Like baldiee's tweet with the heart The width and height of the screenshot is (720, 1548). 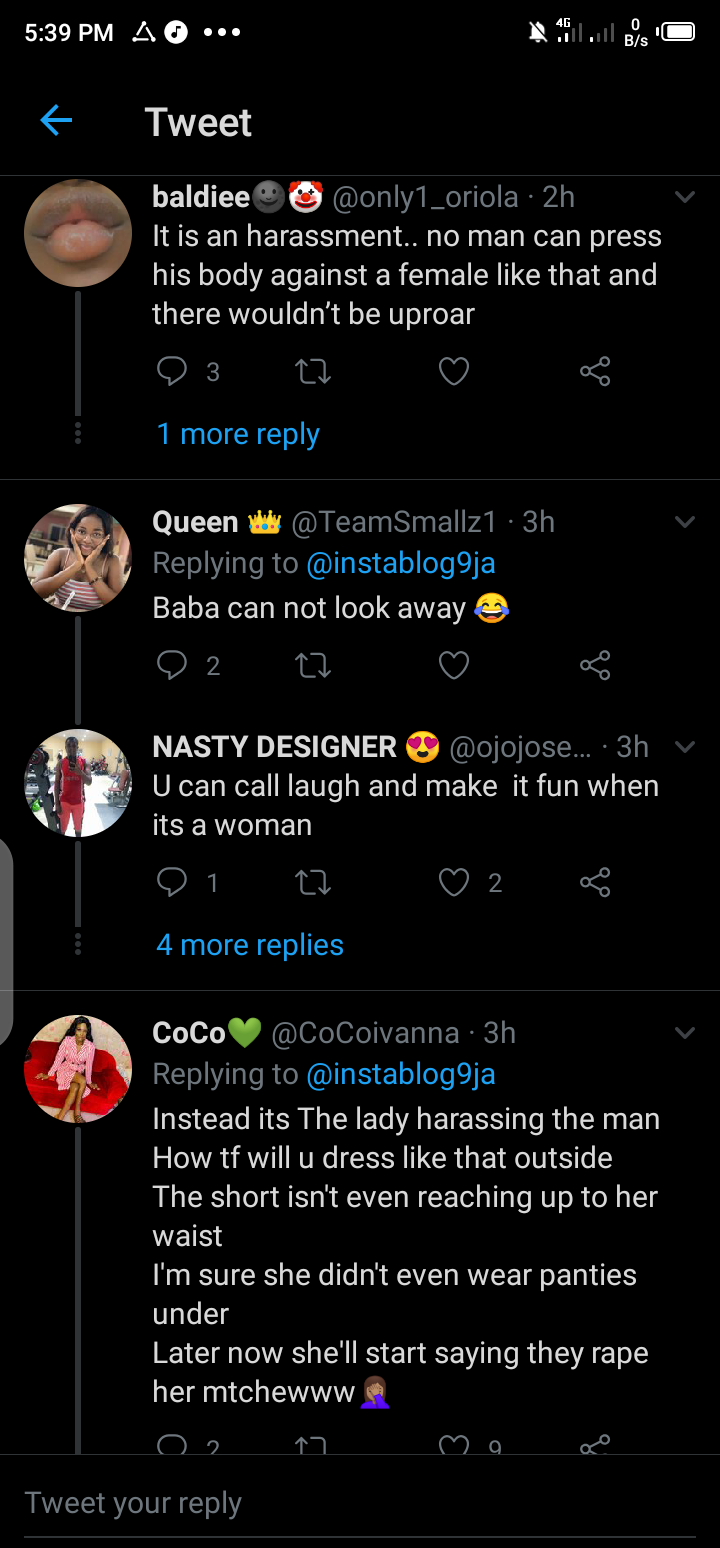[x=454, y=372]
